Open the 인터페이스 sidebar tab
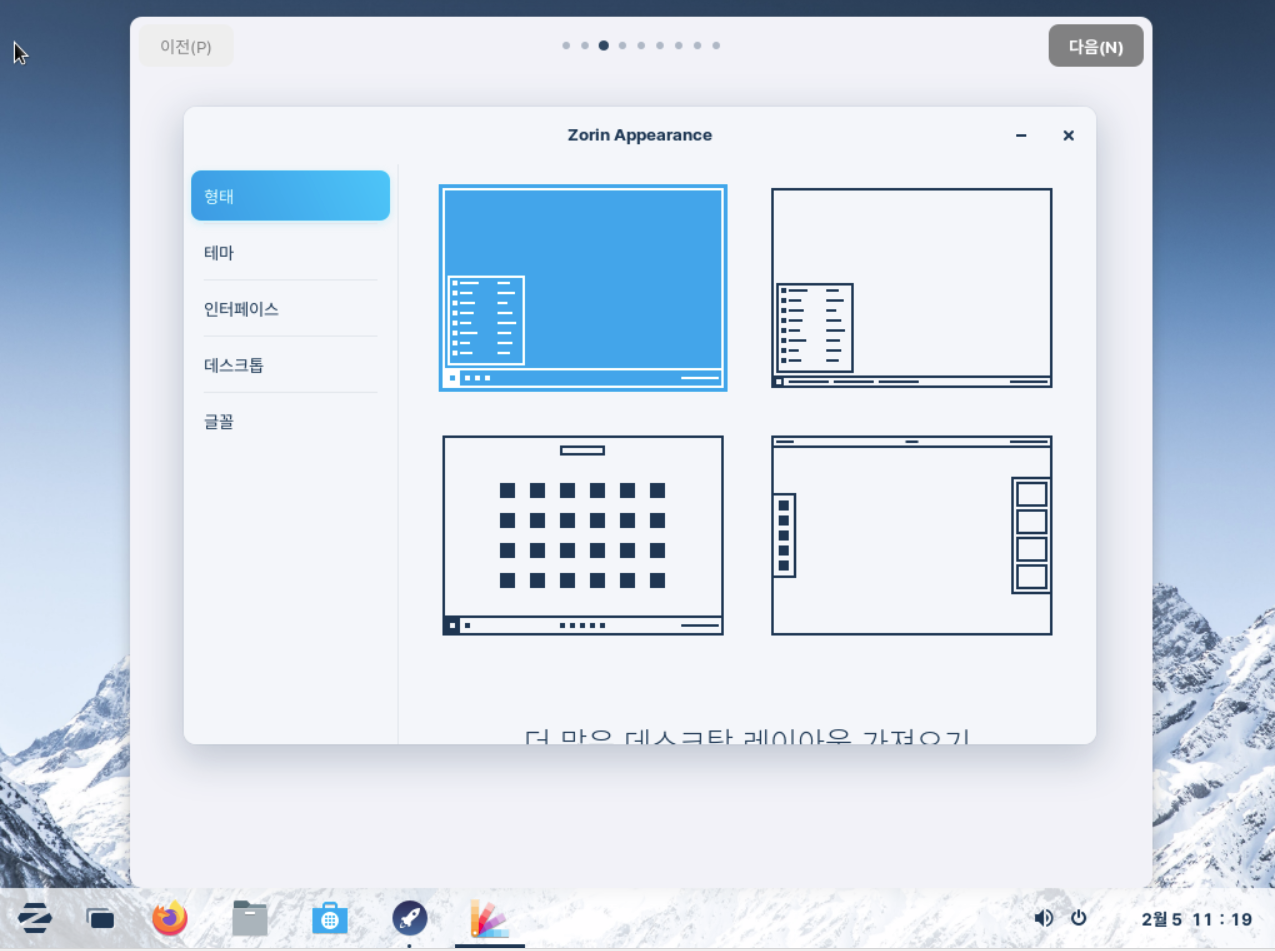Image resolution: width=1275 pixels, height=951 pixels. coord(290,309)
